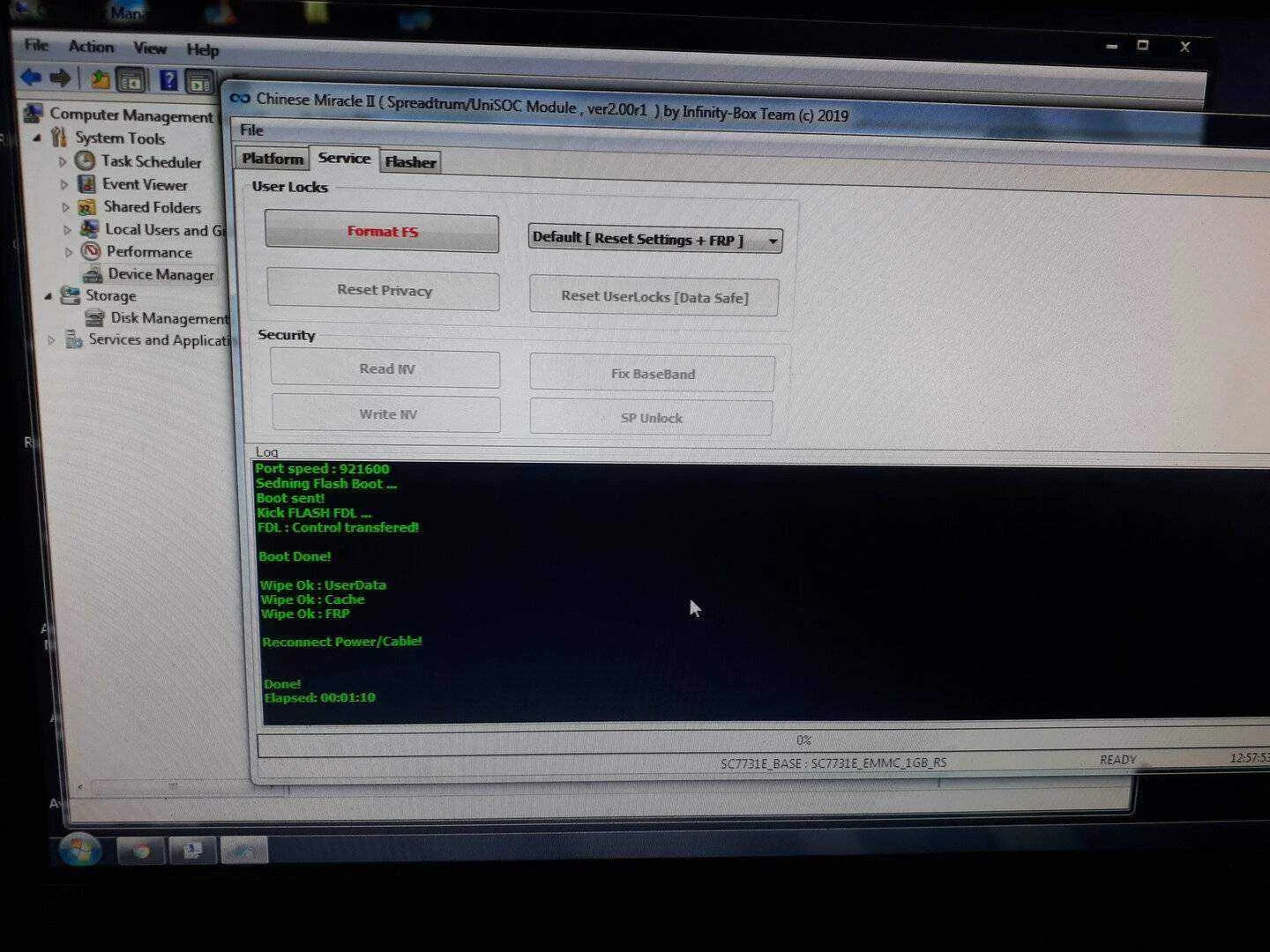This screenshot has height=952, width=1270.
Task: Open the File menu in Chinese Miracle II
Action: tap(251, 130)
